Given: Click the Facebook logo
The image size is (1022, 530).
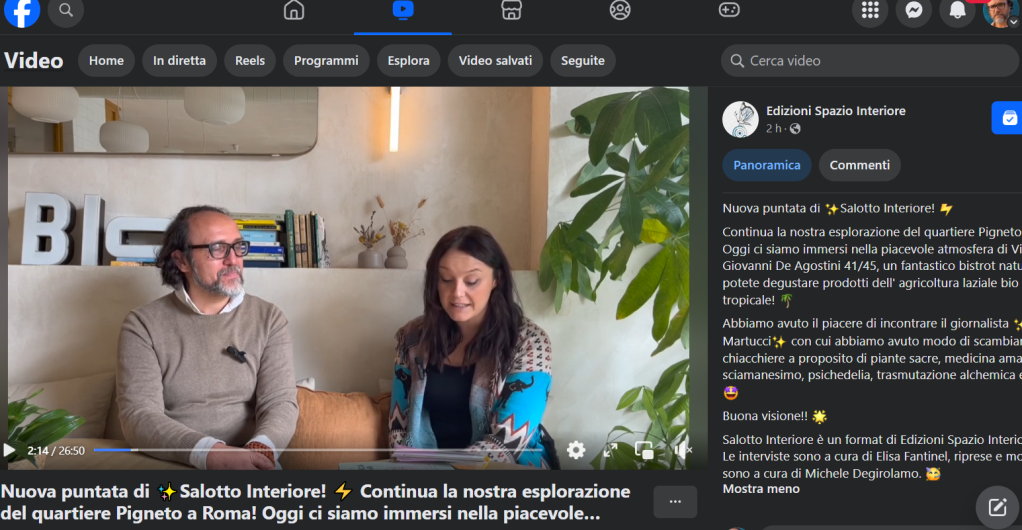Looking at the screenshot, I should pos(22,11).
